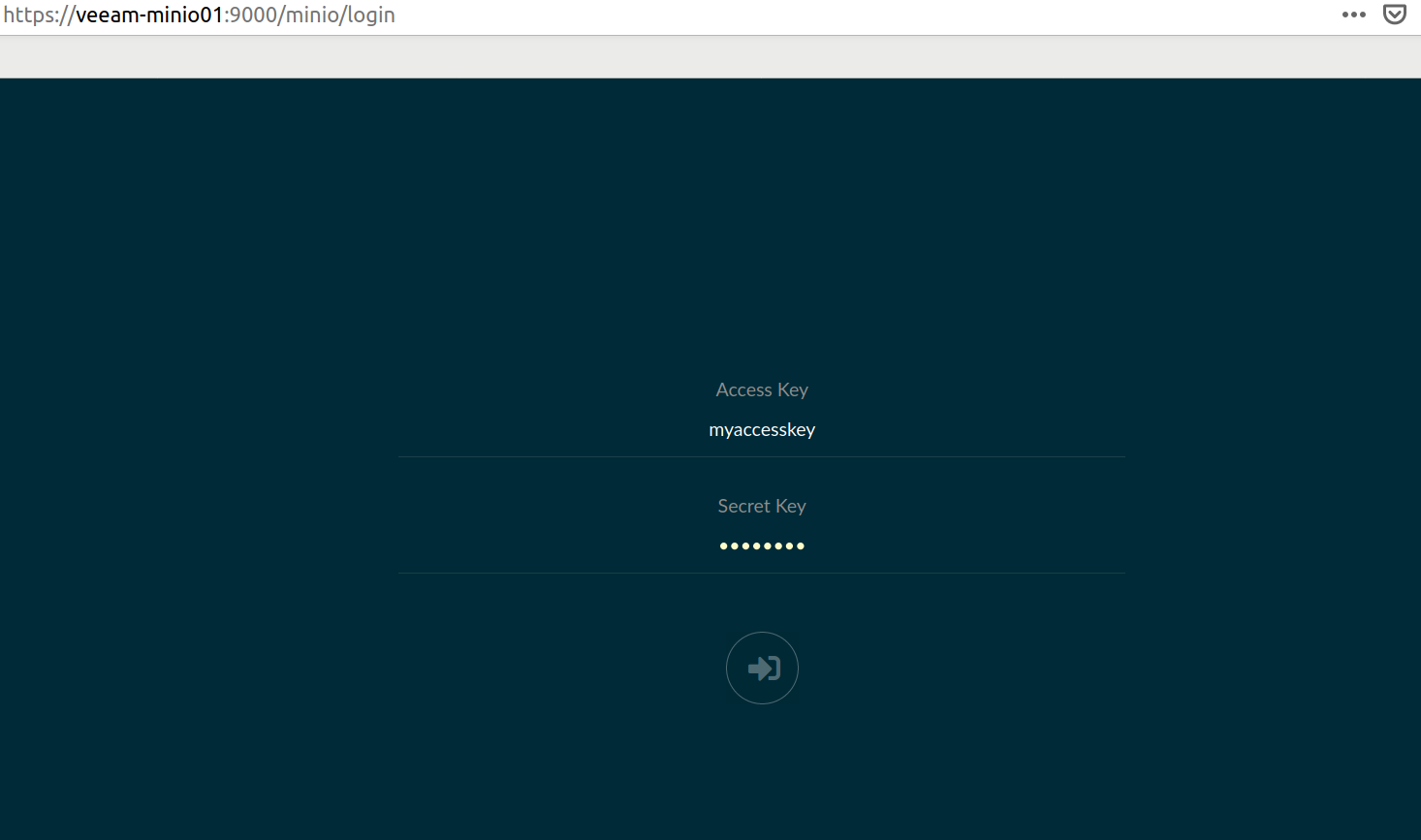
Task: Click the "veeam-minio01" hostname in address bar
Action: click(x=149, y=16)
